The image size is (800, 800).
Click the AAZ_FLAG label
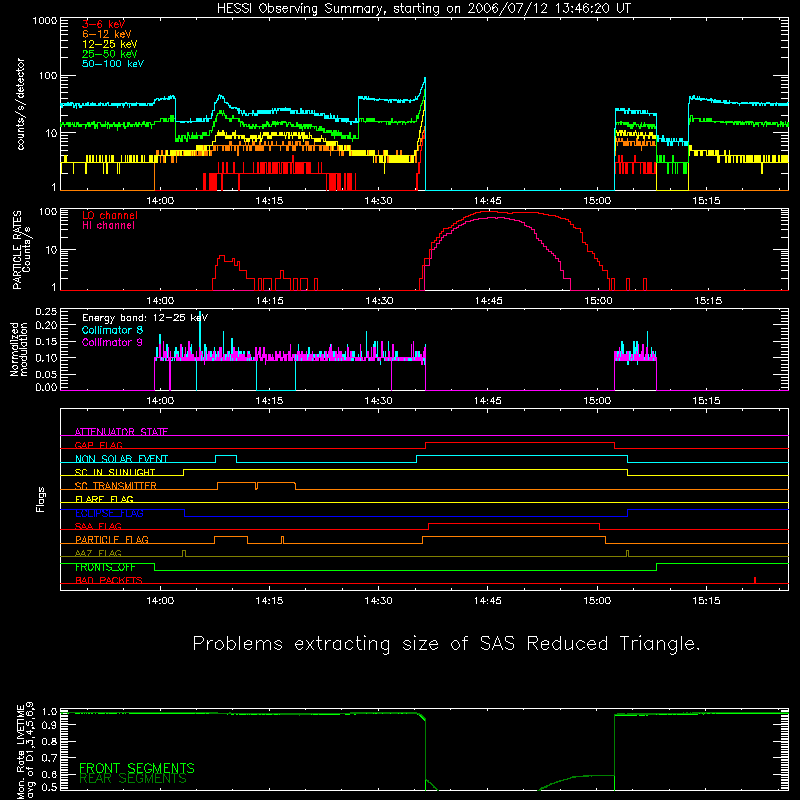(x=98, y=553)
